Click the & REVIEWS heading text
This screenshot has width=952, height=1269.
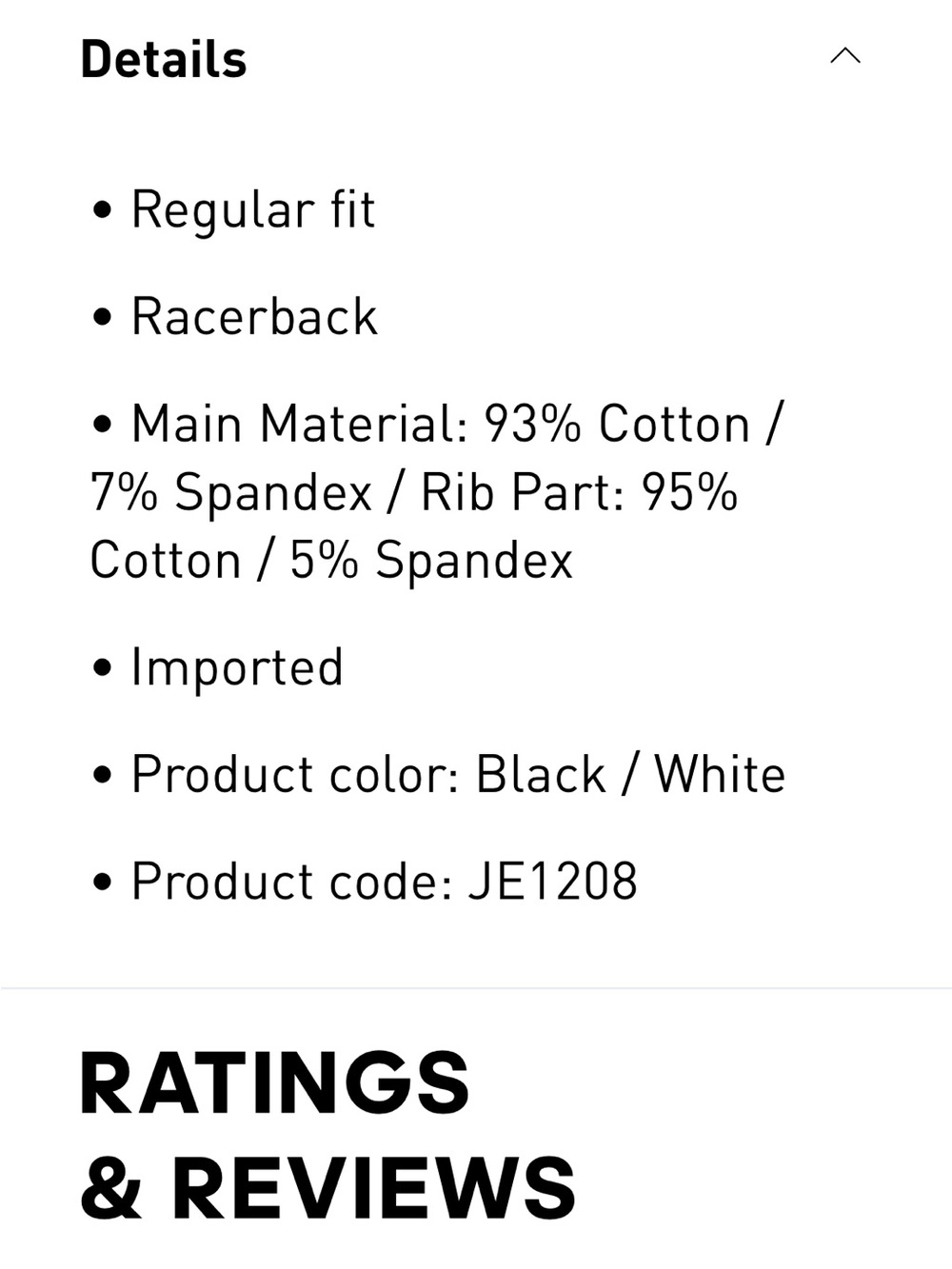328,1188
